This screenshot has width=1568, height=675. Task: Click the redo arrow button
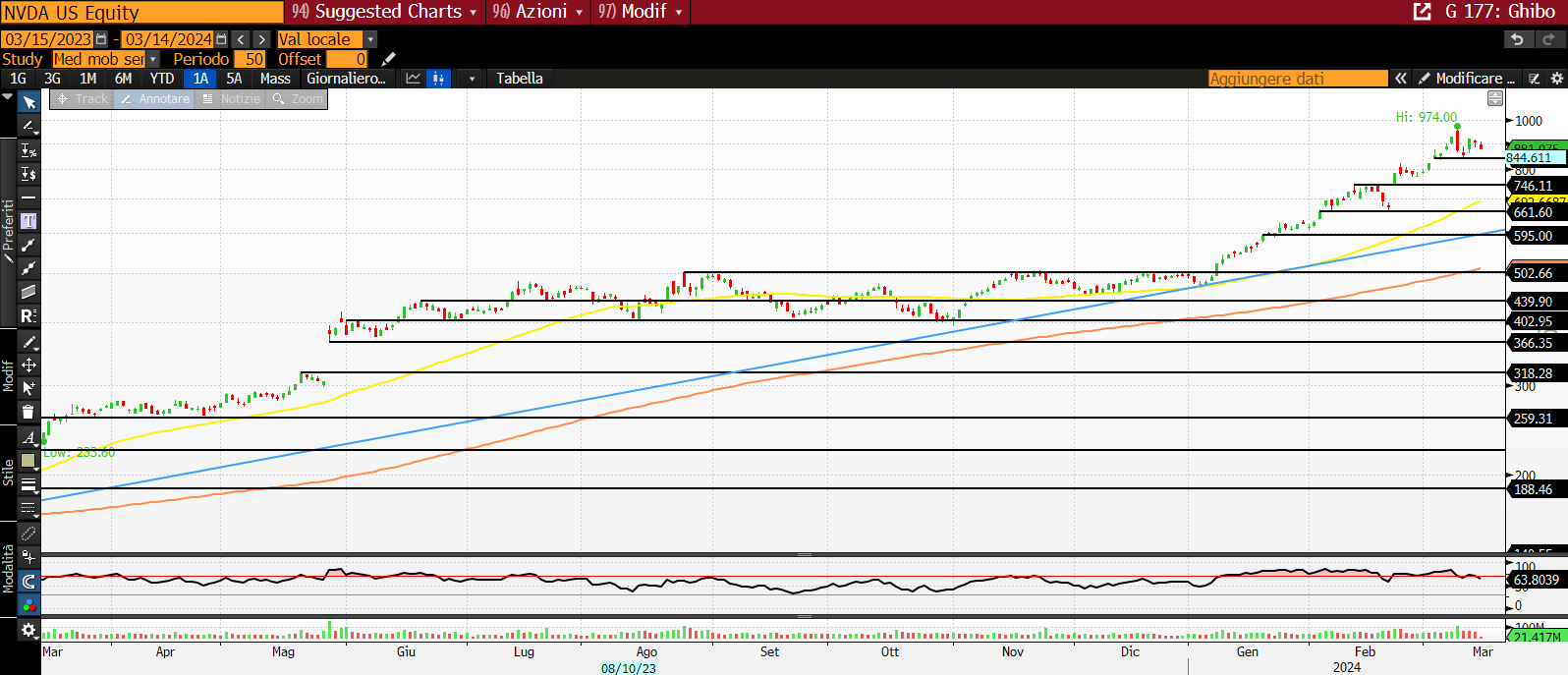pos(1549,39)
